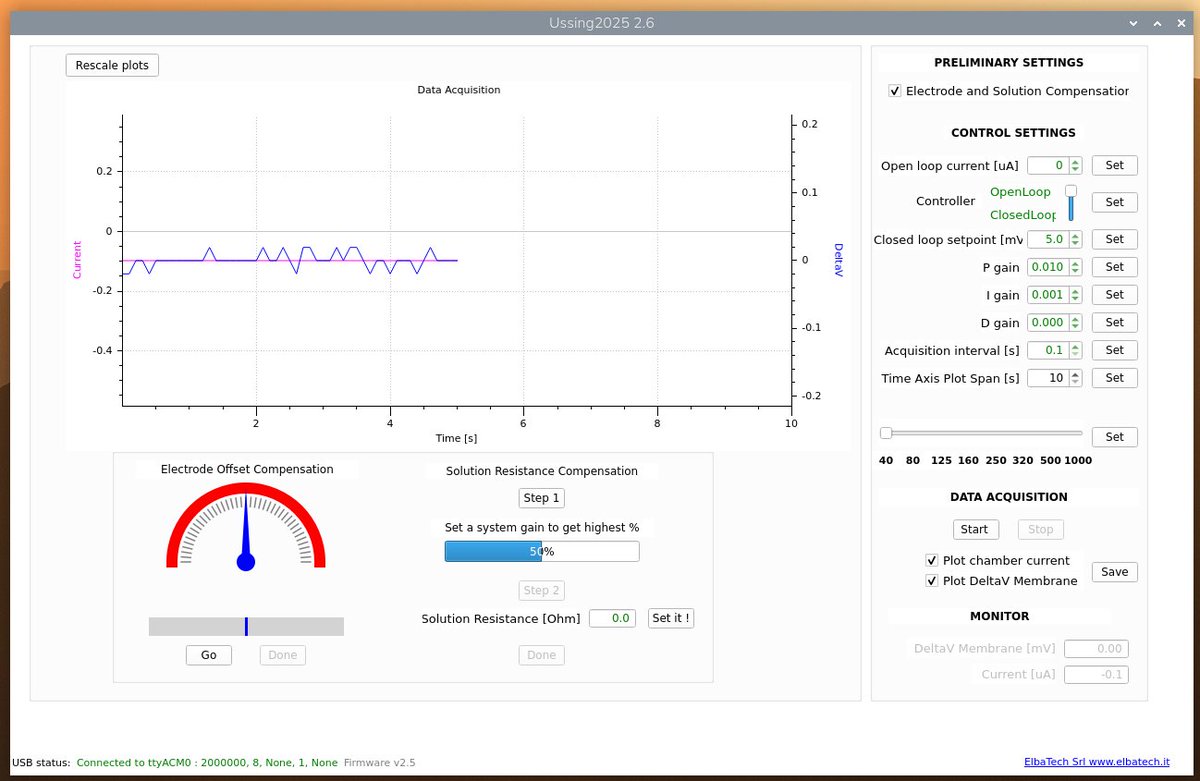
Task: Click the electrode offset indicator bar
Action: 246,627
